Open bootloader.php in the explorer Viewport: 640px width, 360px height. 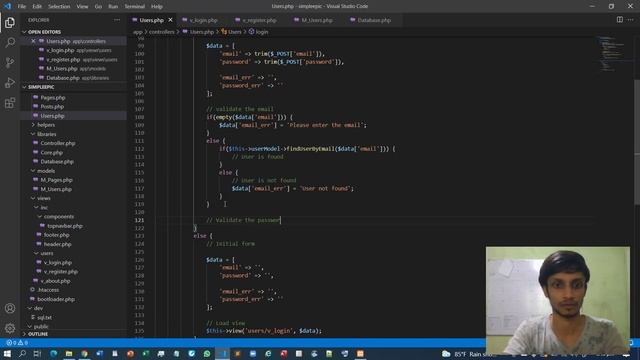coord(56,299)
